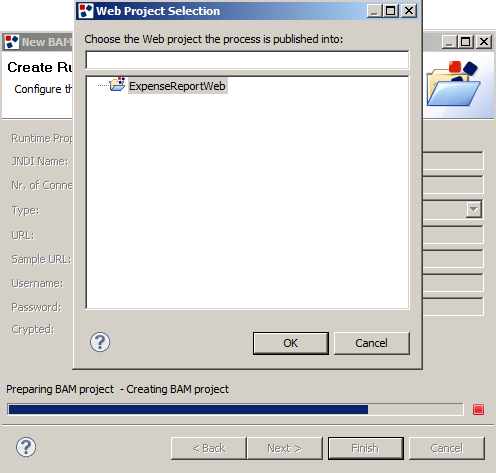Cancel the New BAM wizard
This screenshot has width=496, height=473.
click(x=447, y=448)
